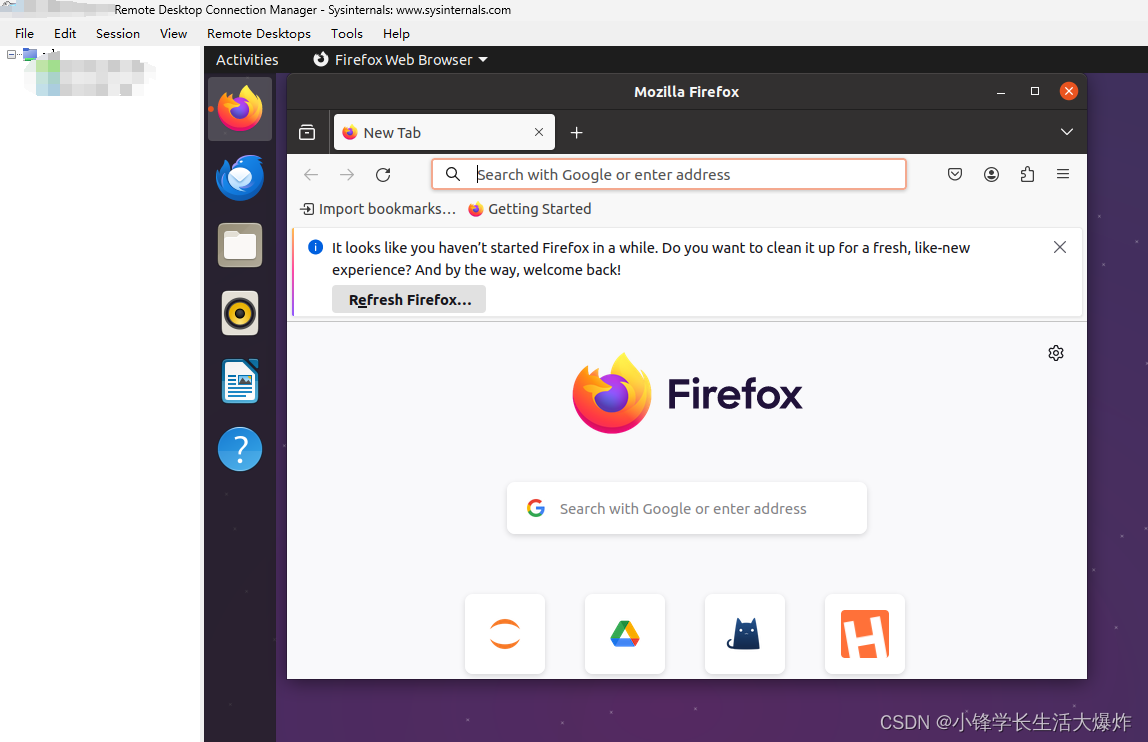Open the Google Drive shortcut tile
1148x742 pixels.
point(625,634)
